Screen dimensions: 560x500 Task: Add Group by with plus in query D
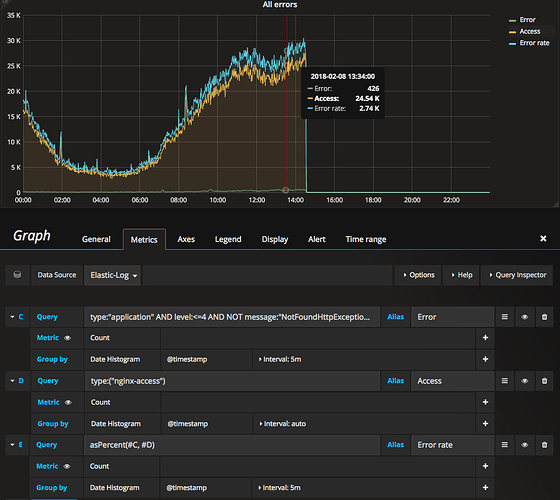(485, 424)
